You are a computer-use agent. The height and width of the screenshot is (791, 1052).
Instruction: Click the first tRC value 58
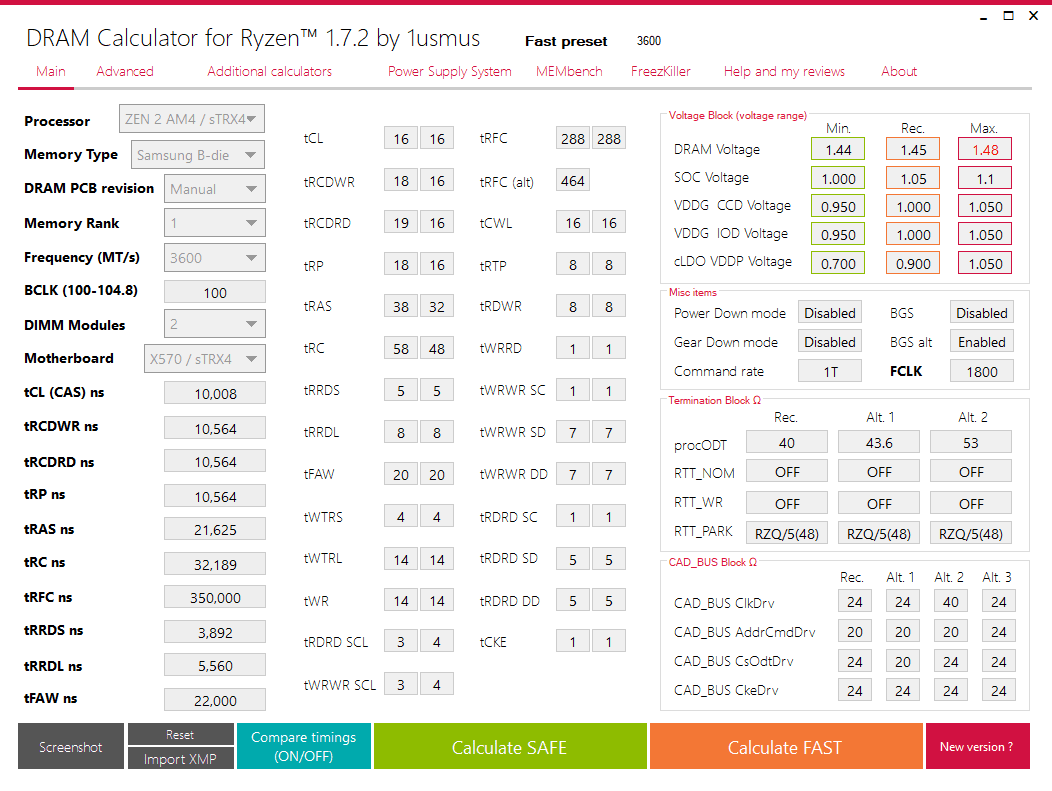[x=401, y=349]
